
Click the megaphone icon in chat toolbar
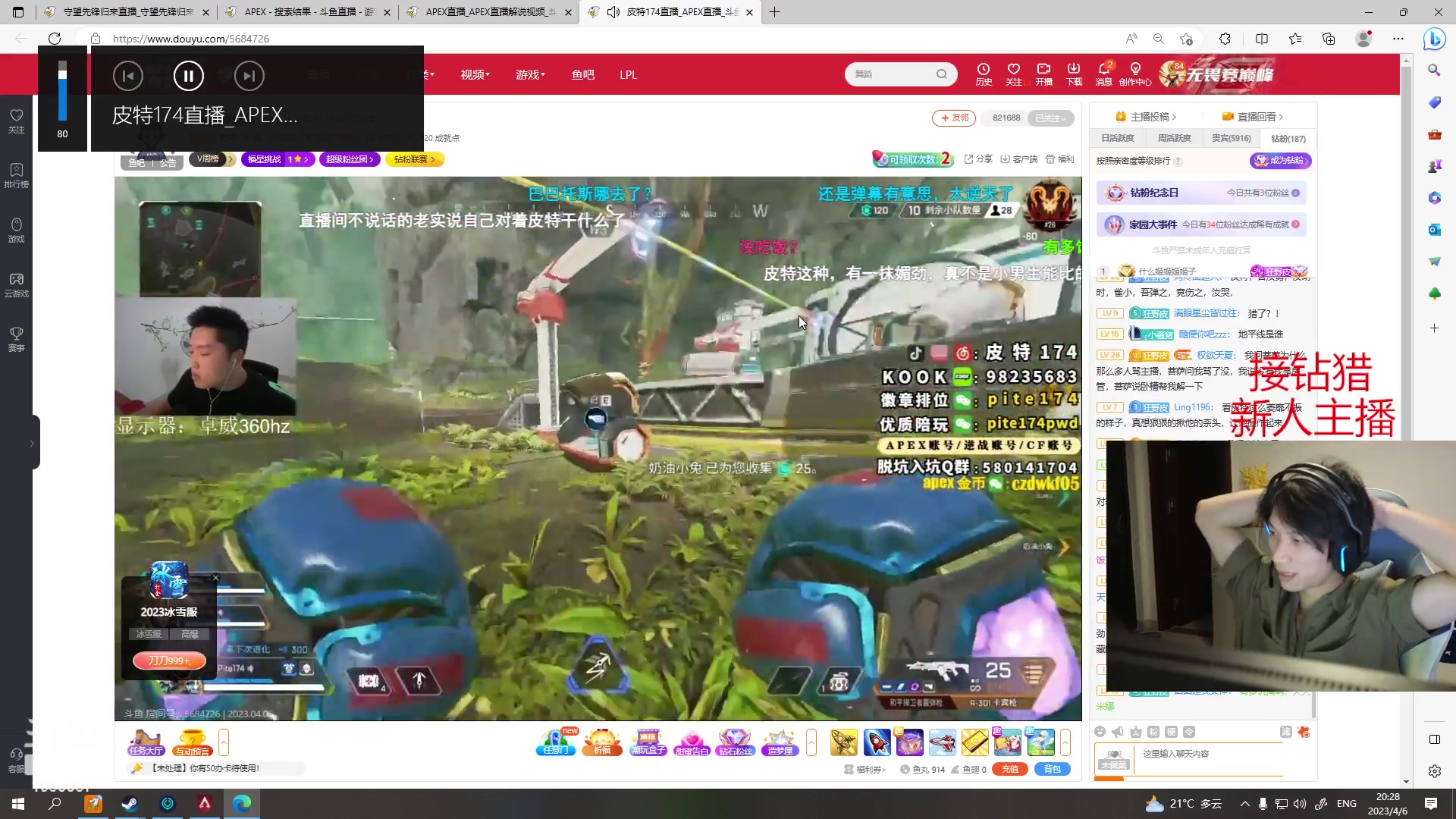tap(1118, 732)
